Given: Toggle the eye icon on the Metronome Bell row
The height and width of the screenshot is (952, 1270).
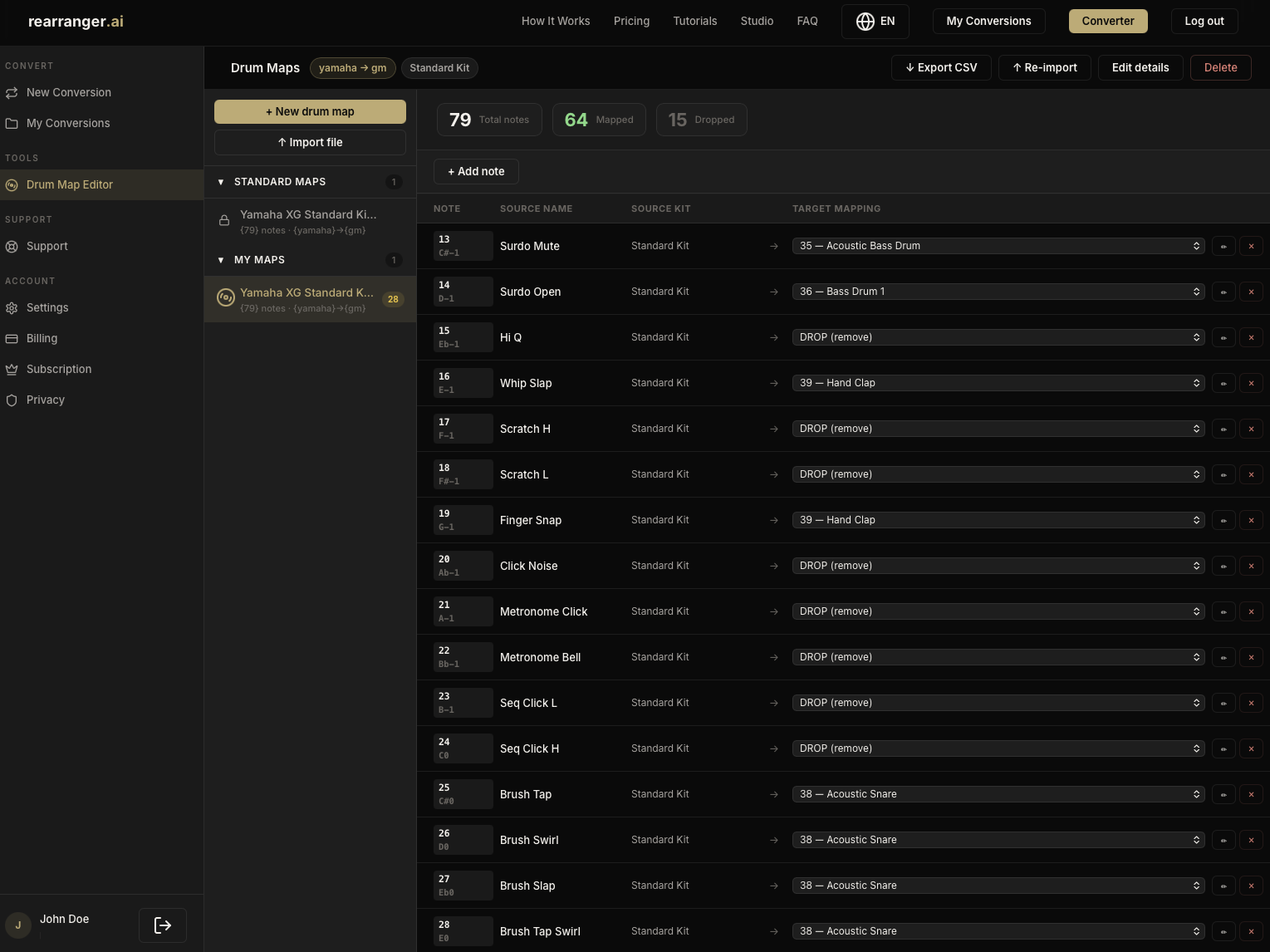Looking at the screenshot, I should pos(1223,657).
